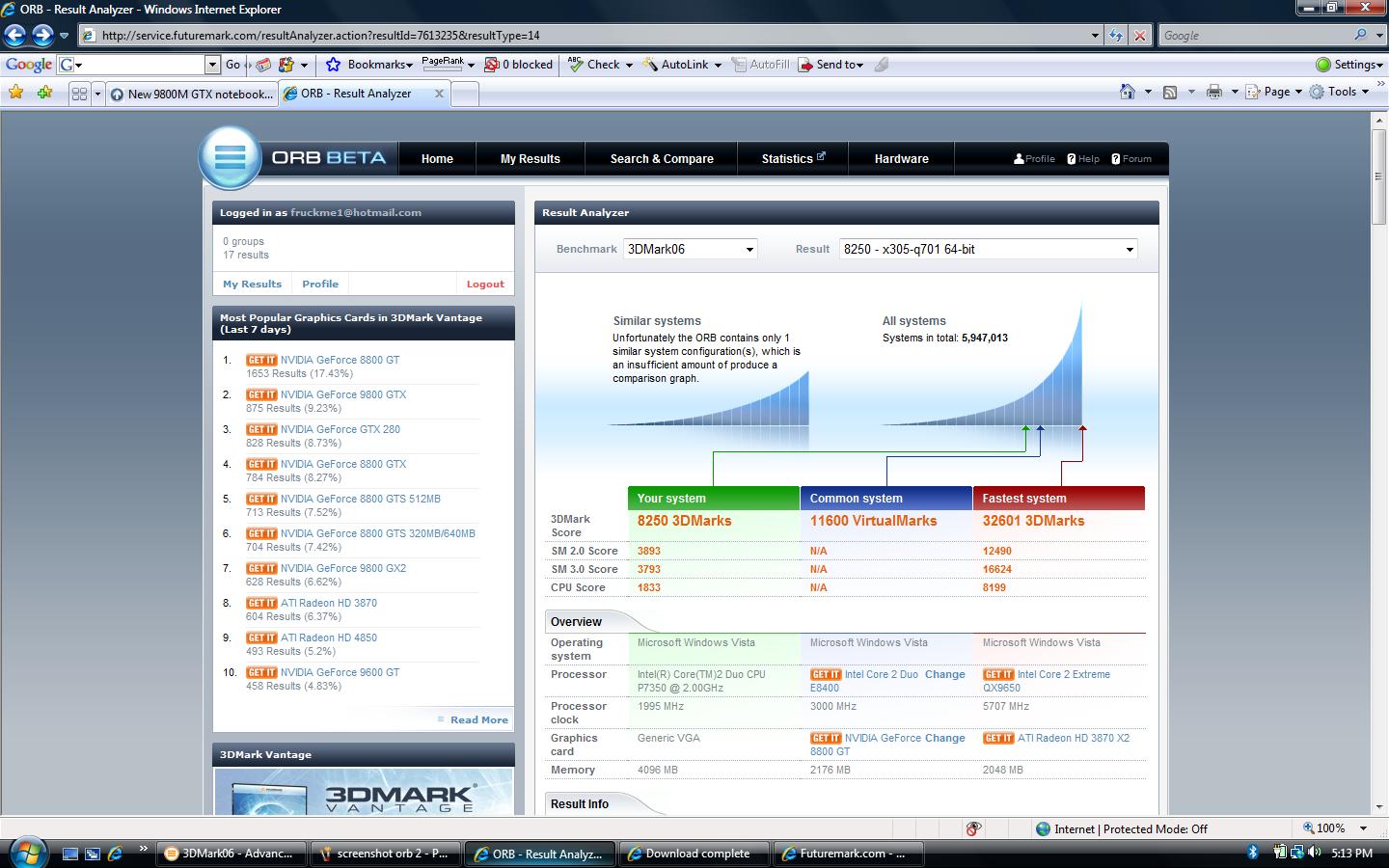Expand the address bar history dropdown

[x=1095, y=36]
